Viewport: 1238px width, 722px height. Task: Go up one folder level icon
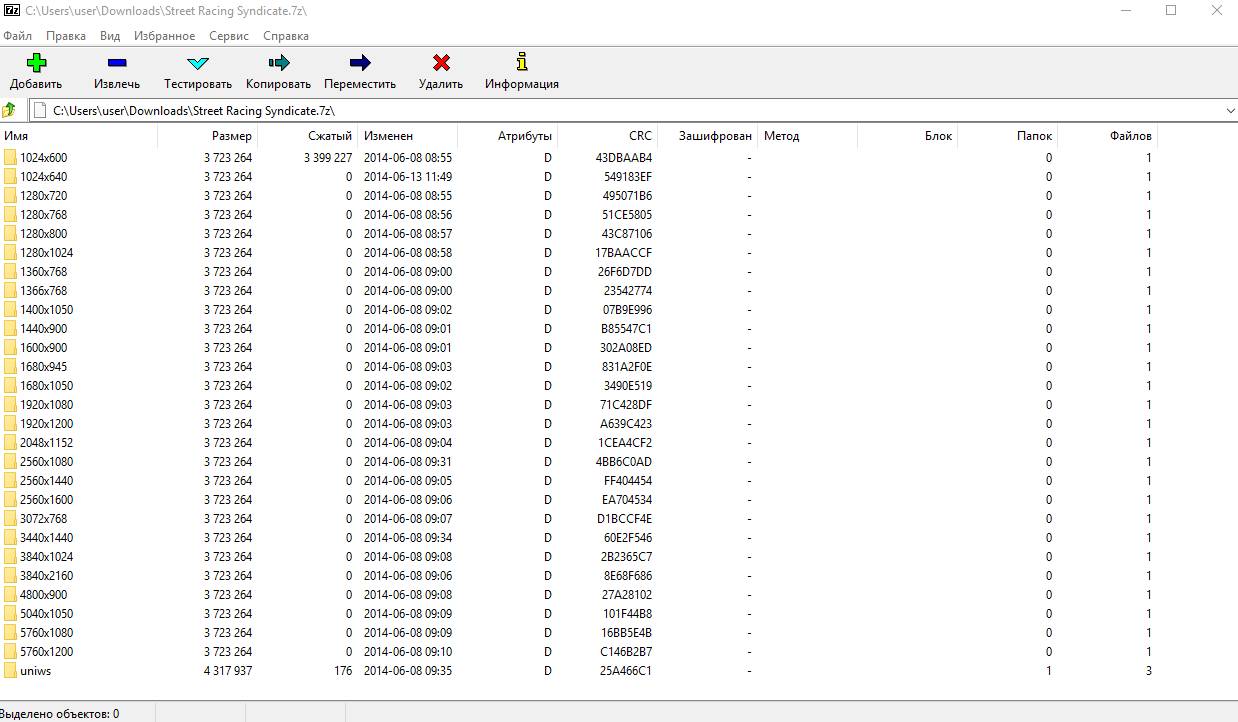point(9,110)
